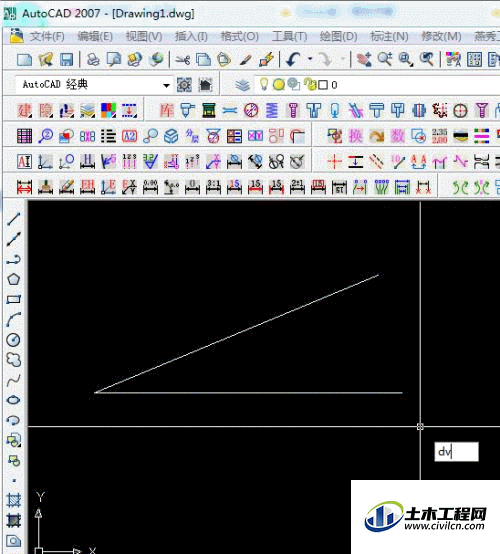Select the Circle tool
The width and height of the screenshot is (500, 554).
pos(14,340)
